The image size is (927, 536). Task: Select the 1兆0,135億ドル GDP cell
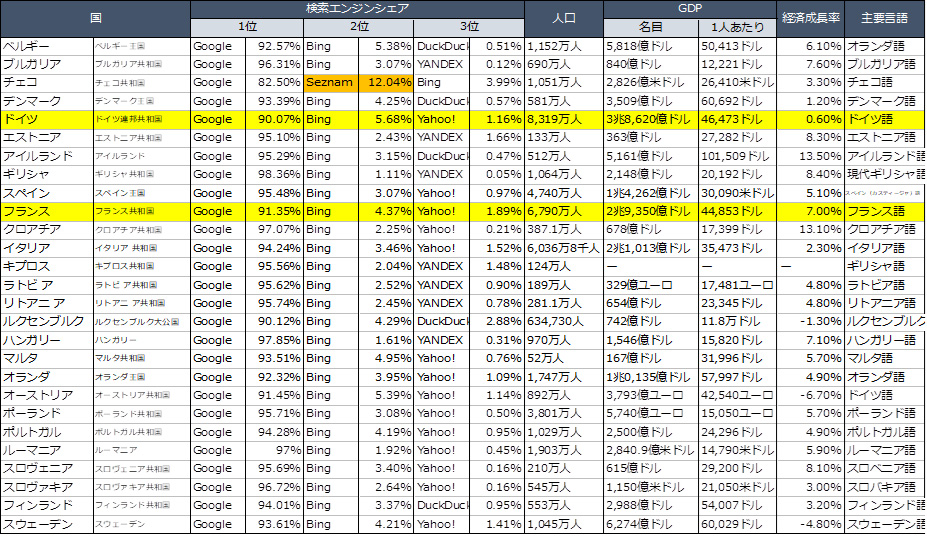[650, 376]
